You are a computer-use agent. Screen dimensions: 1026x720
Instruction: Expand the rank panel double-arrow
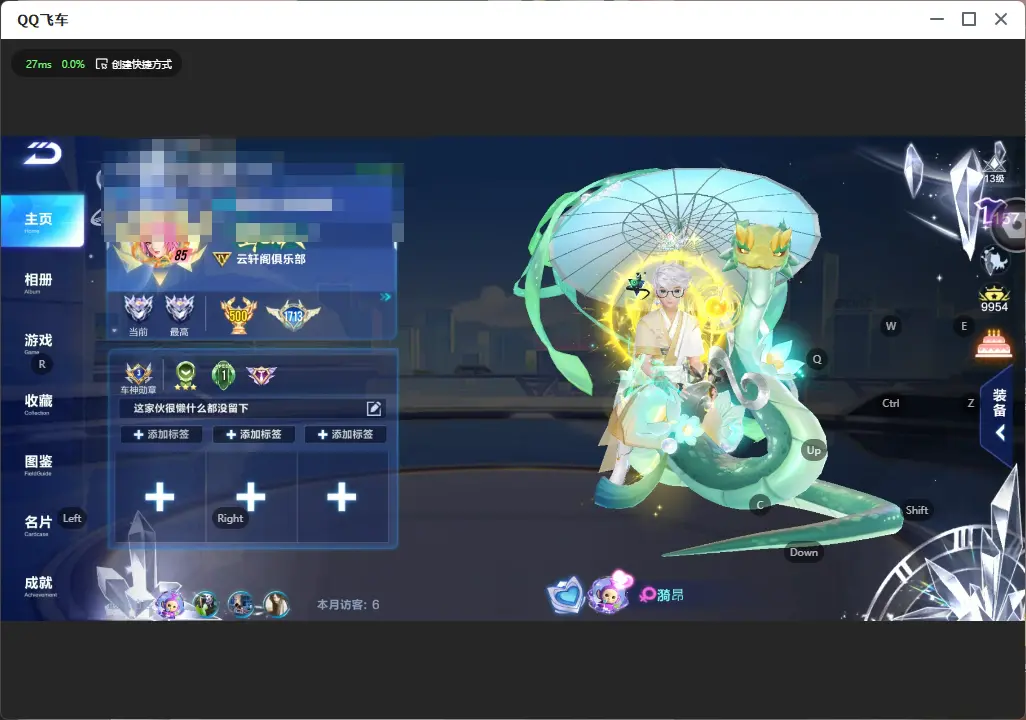point(385,297)
